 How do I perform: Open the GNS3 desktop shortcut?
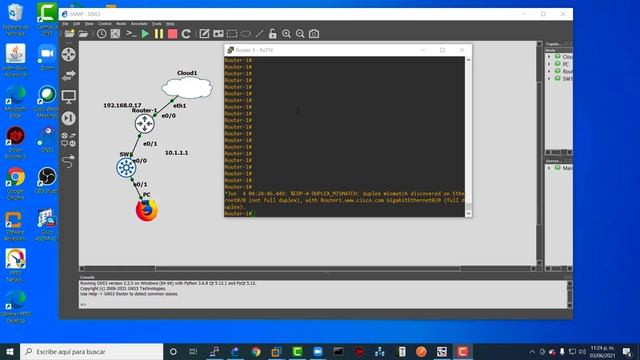47,140
